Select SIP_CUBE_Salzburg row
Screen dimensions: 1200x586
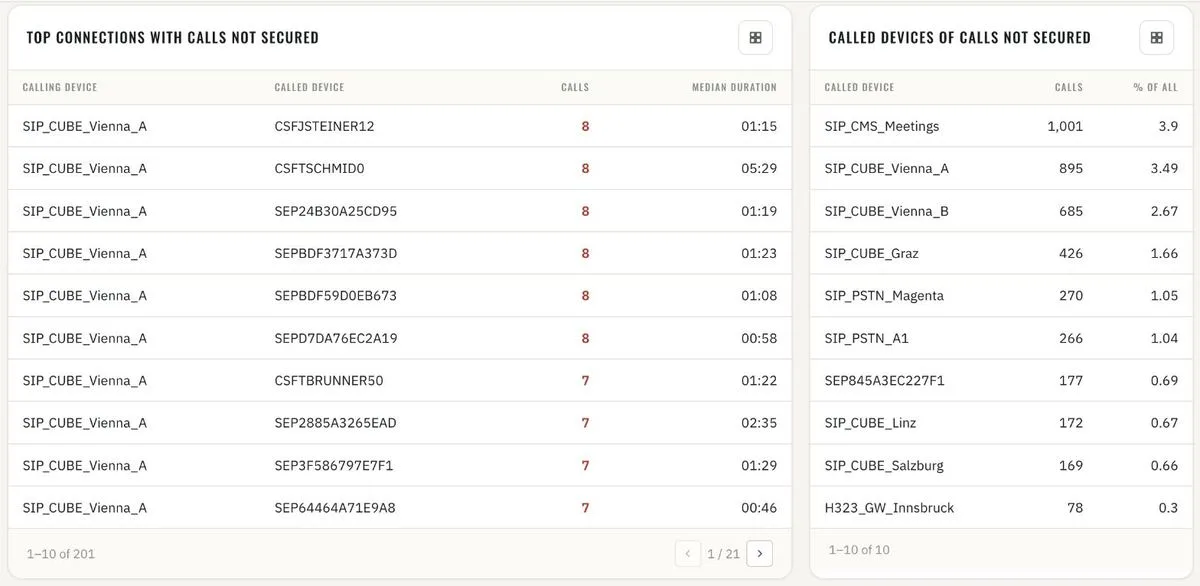coord(1001,465)
